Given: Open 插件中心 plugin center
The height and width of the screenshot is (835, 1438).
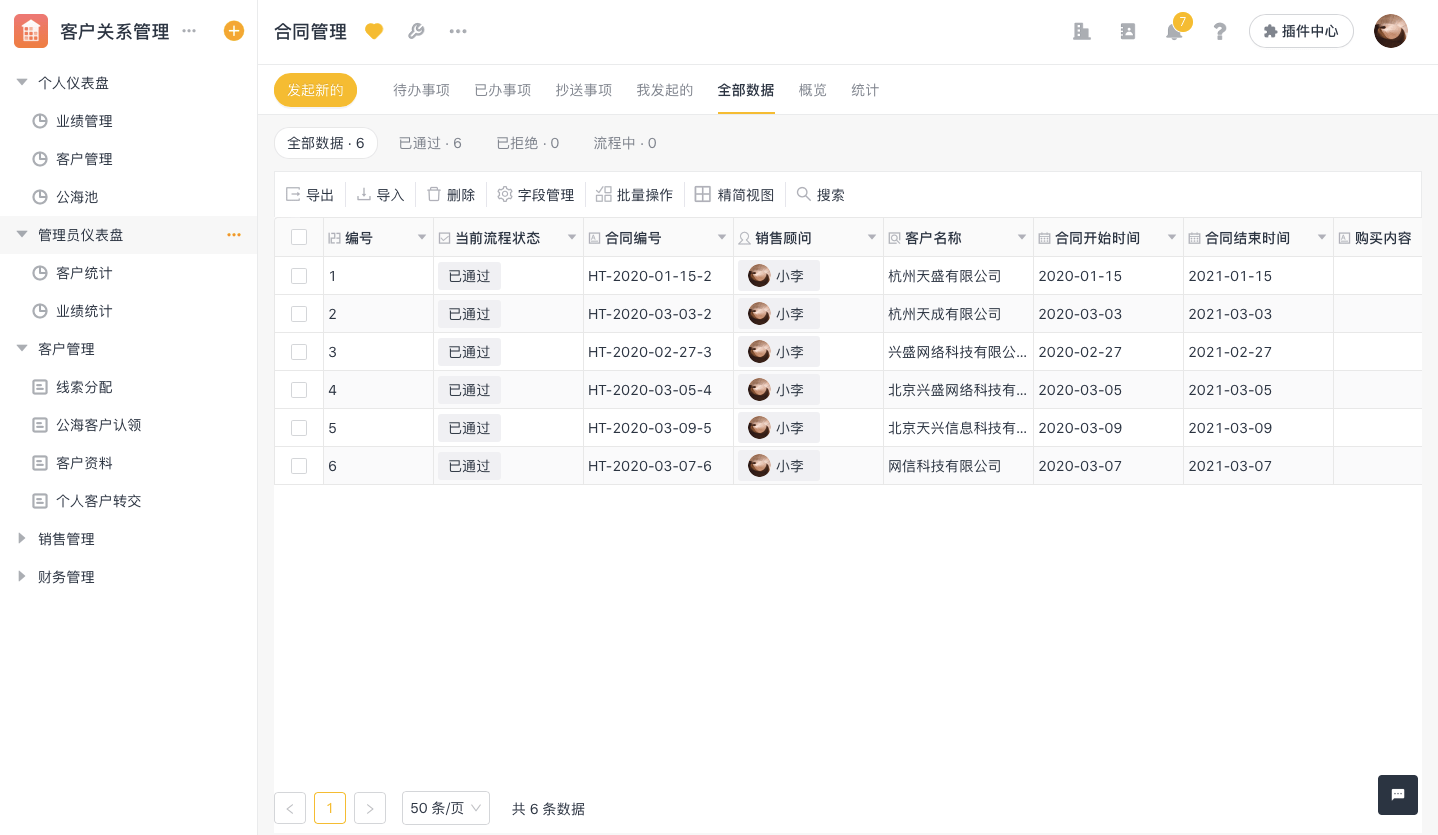Looking at the screenshot, I should [x=1301, y=31].
